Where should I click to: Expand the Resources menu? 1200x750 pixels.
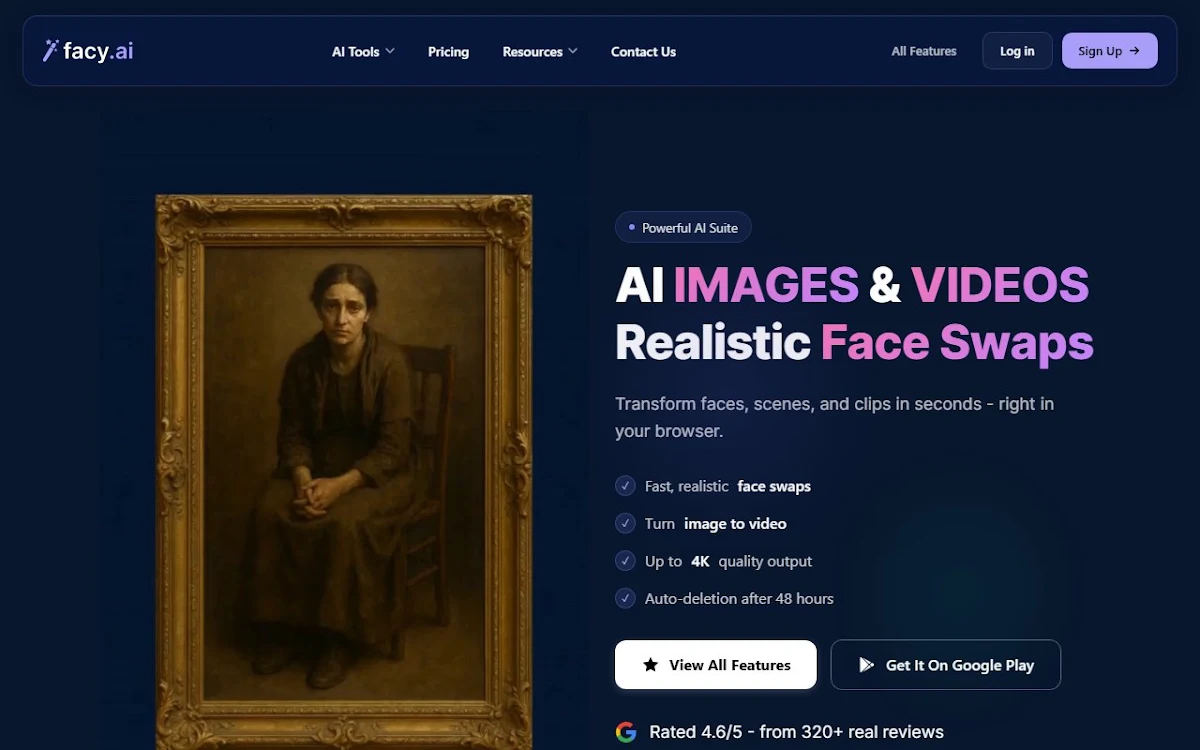tap(540, 51)
